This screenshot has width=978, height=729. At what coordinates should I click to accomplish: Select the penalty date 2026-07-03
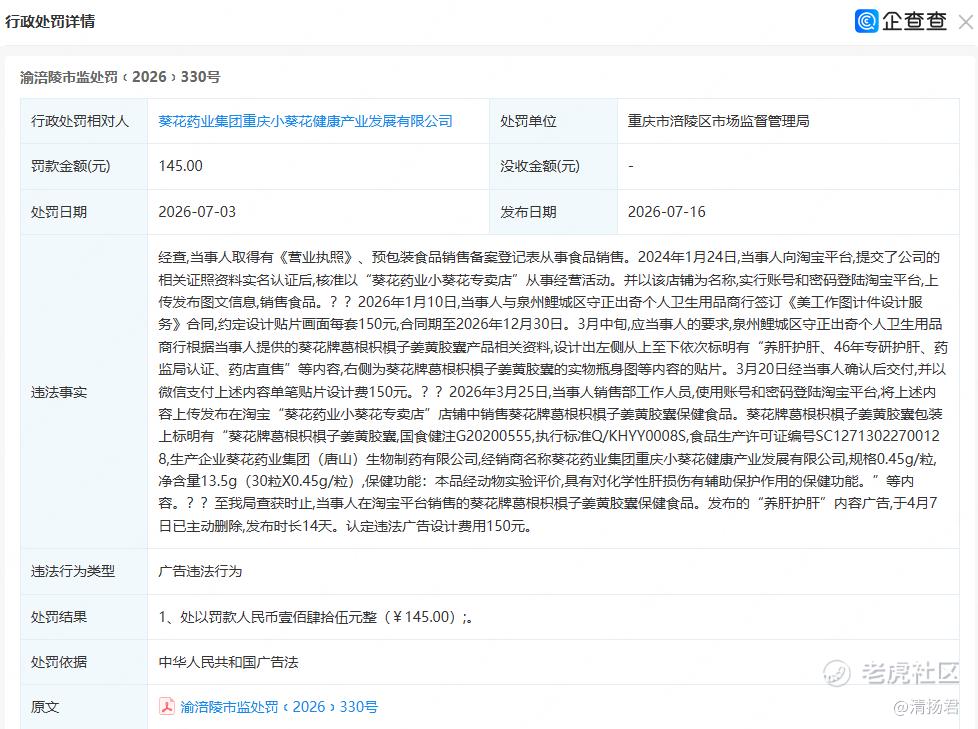pos(197,212)
